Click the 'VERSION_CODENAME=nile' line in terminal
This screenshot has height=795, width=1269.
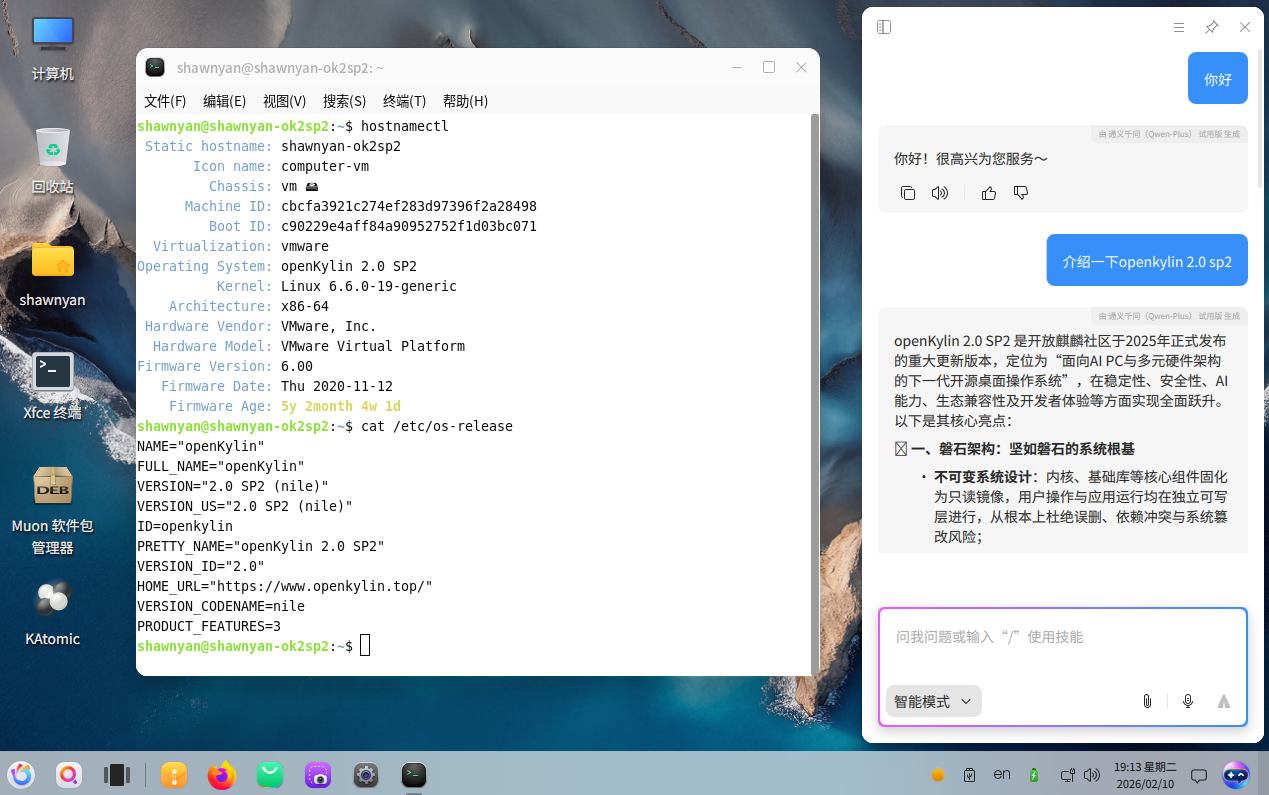pyautogui.click(x=221, y=606)
